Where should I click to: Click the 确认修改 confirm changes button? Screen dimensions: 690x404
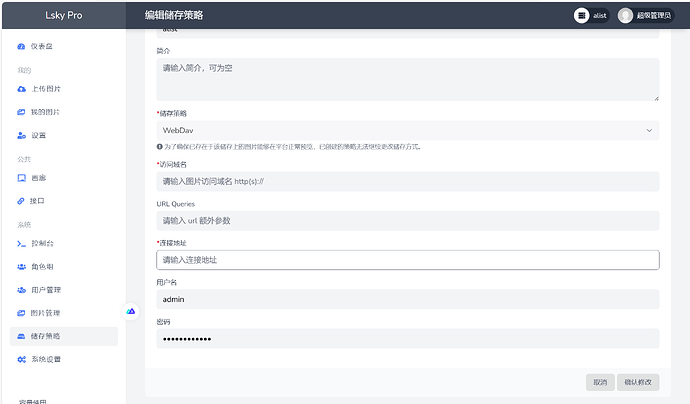(638, 382)
